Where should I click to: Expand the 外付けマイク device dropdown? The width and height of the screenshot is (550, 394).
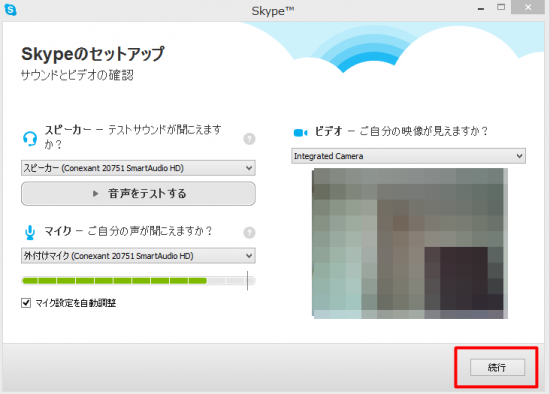point(138,256)
